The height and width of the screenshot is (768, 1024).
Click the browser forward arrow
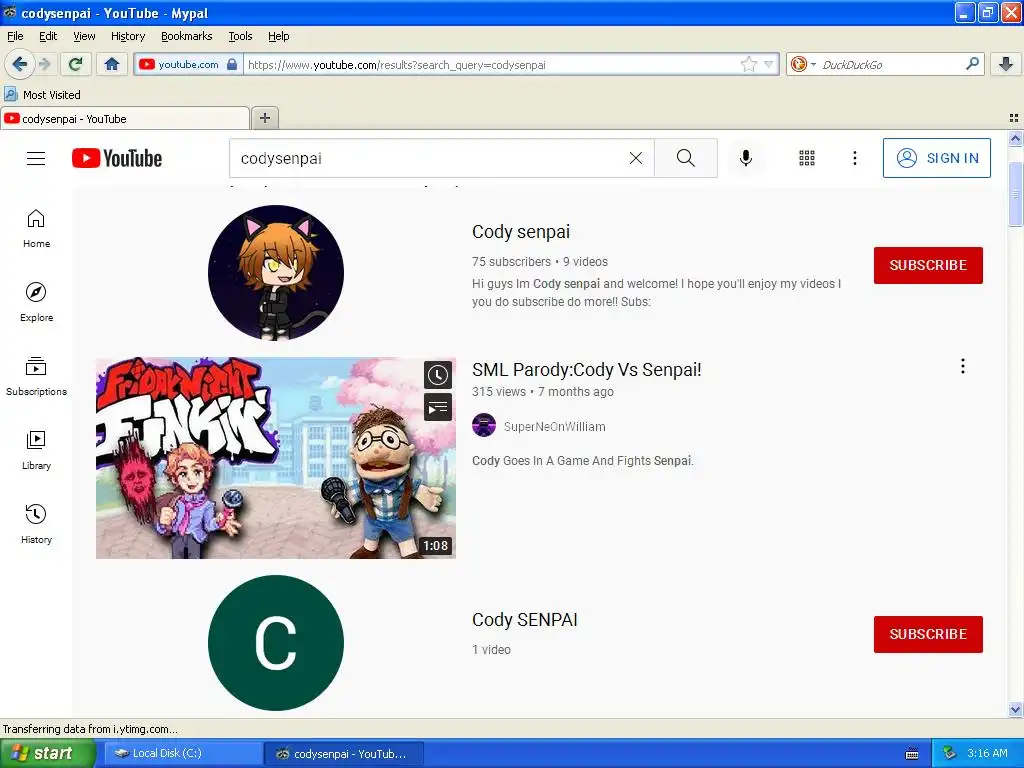point(44,64)
